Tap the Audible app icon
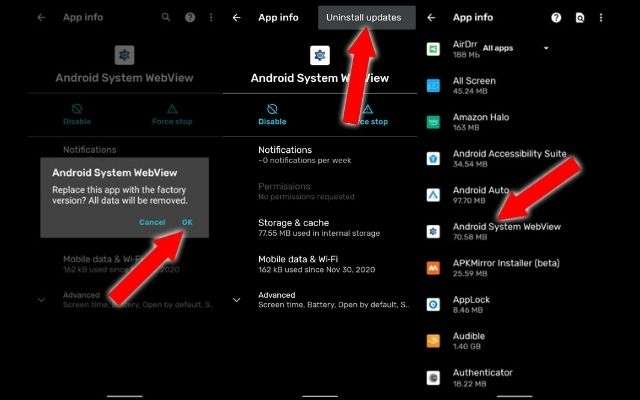The width and height of the screenshot is (640, 400). 433,340
